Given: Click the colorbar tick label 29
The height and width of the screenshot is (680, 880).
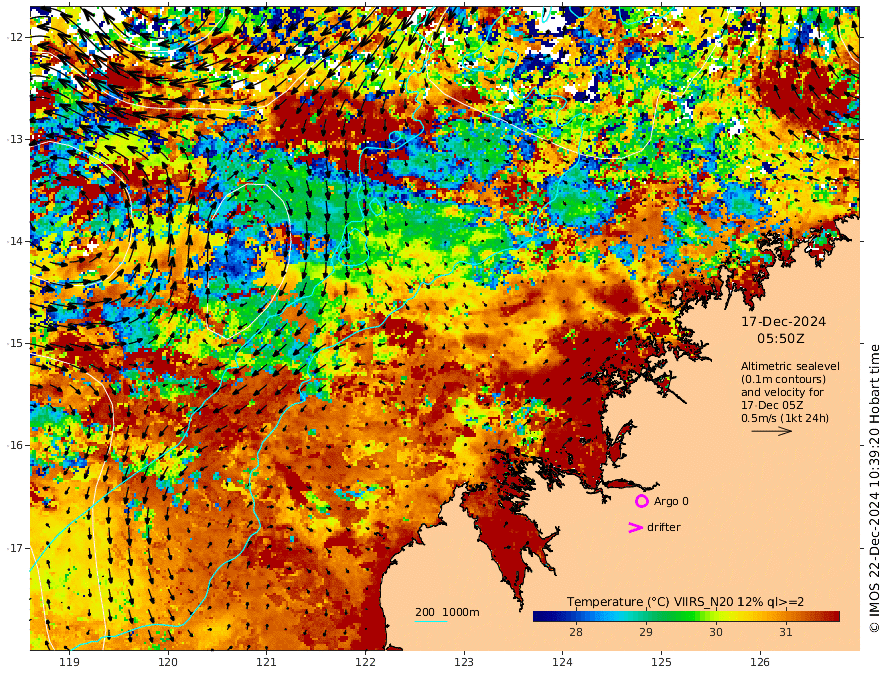Looking at the screenshot, I should tap(646, 632).
